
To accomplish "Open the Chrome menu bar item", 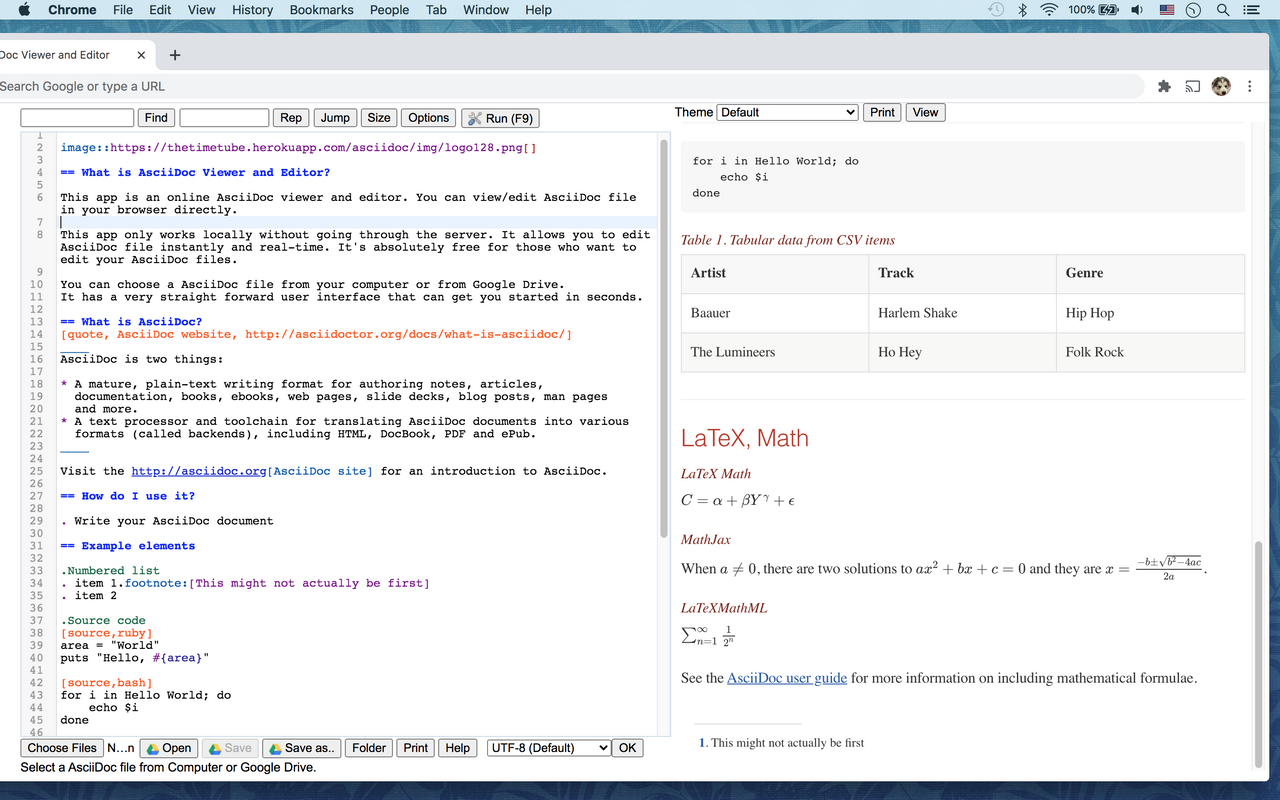I will pyautogui.click(x=72, y=10).
